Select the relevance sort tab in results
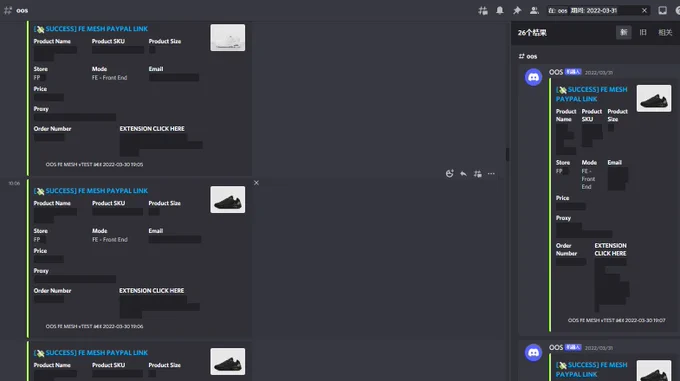The width and height of the screenshot is (680, 381). click(665, 33)
